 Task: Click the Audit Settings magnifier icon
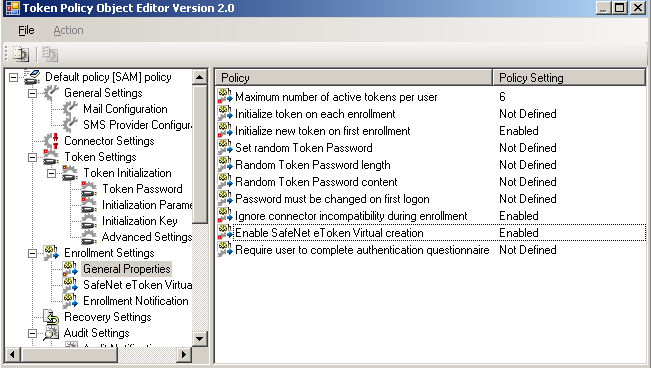coord(51,333)
